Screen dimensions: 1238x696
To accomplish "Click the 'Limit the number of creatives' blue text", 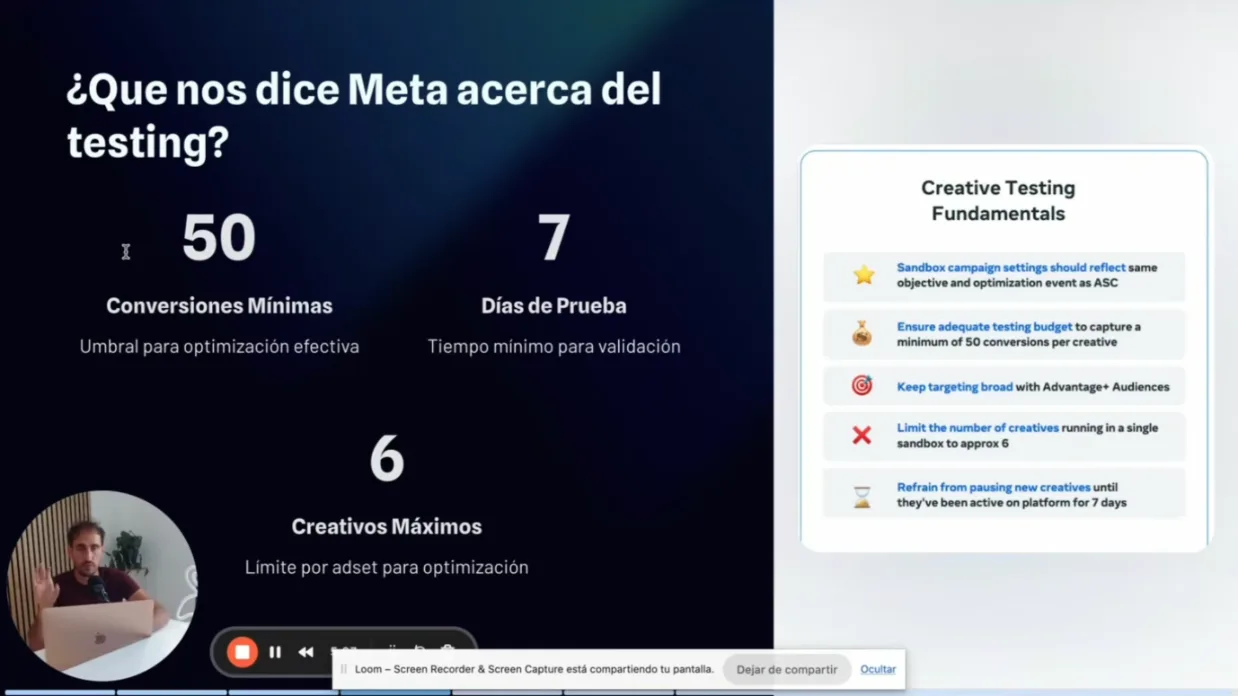I will (978, 428).
